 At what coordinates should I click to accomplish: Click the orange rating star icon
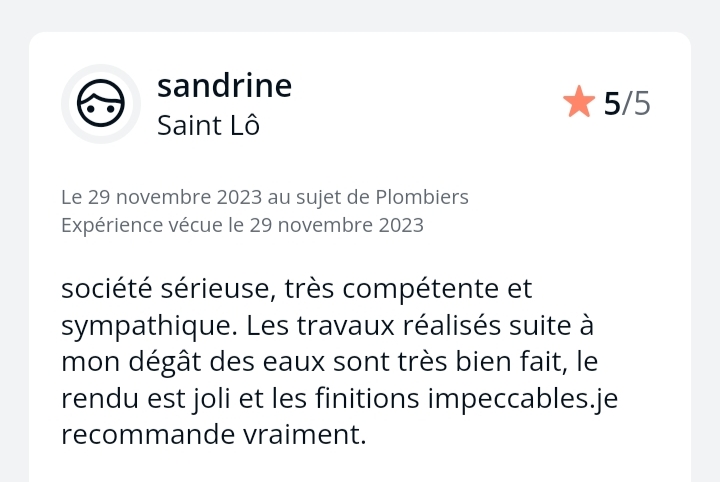point(579,102)
